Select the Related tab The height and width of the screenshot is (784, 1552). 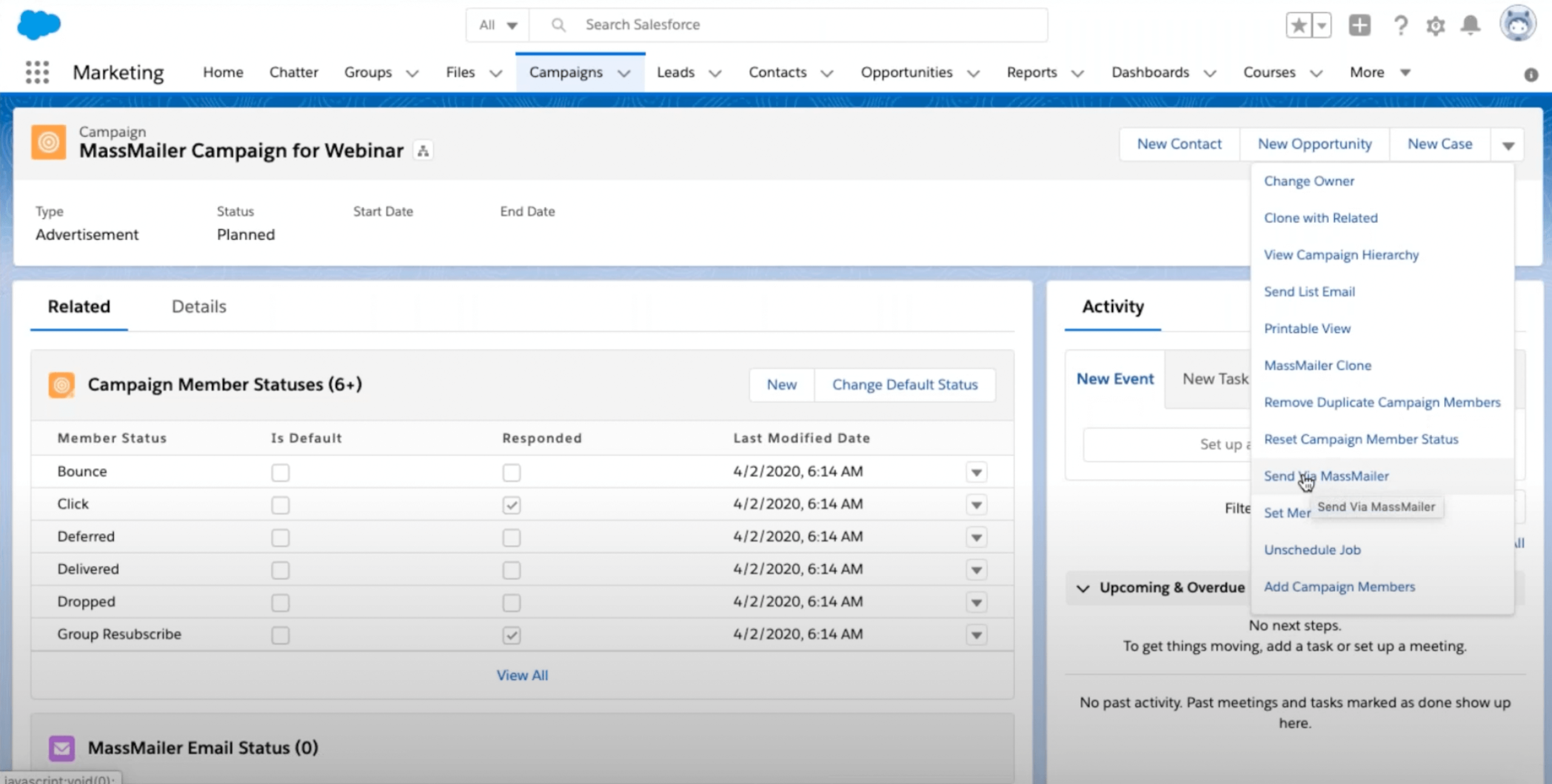pos(79,307)
